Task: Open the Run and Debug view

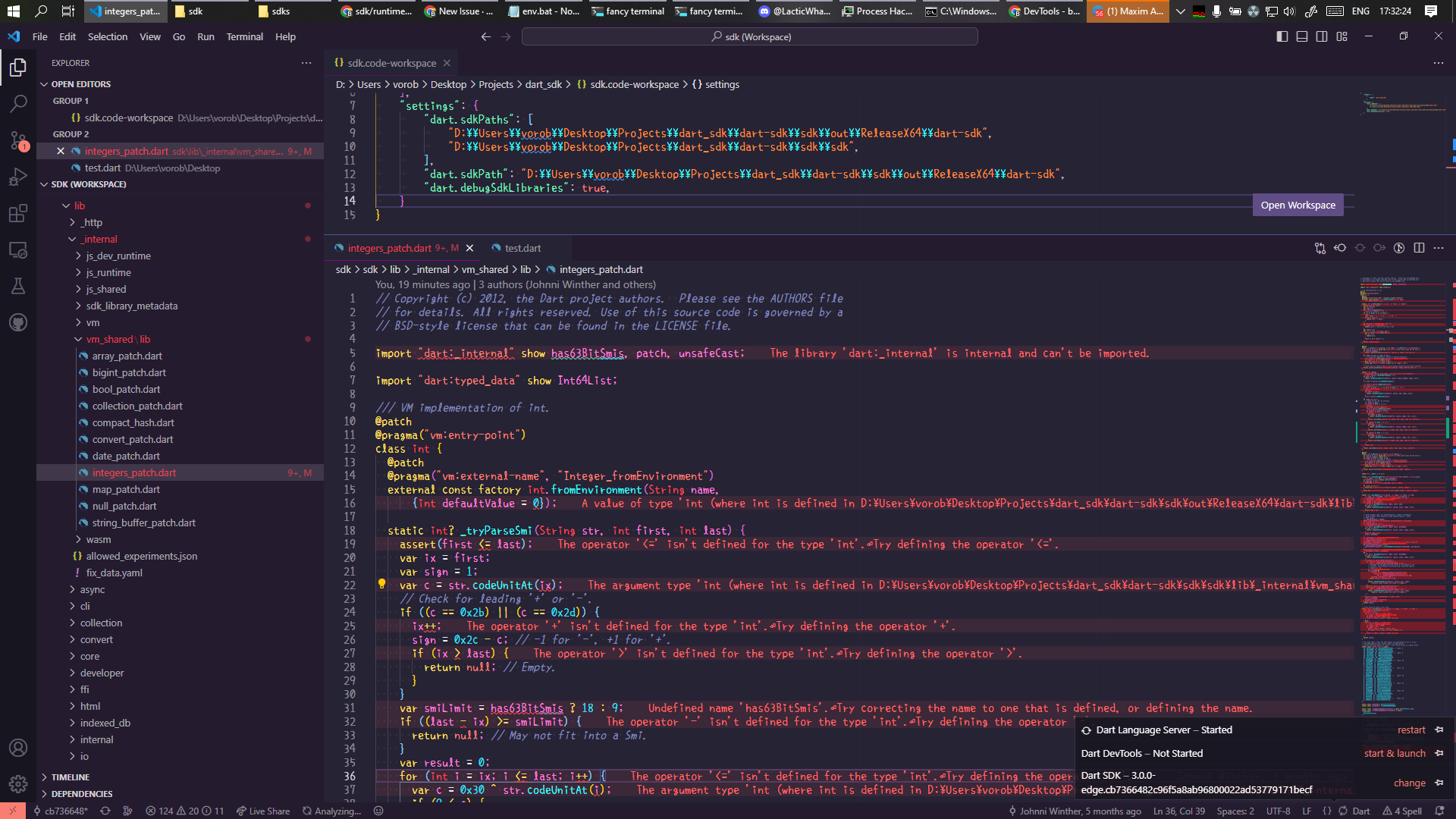Action: pyautogui.click(x=18, y=177)
